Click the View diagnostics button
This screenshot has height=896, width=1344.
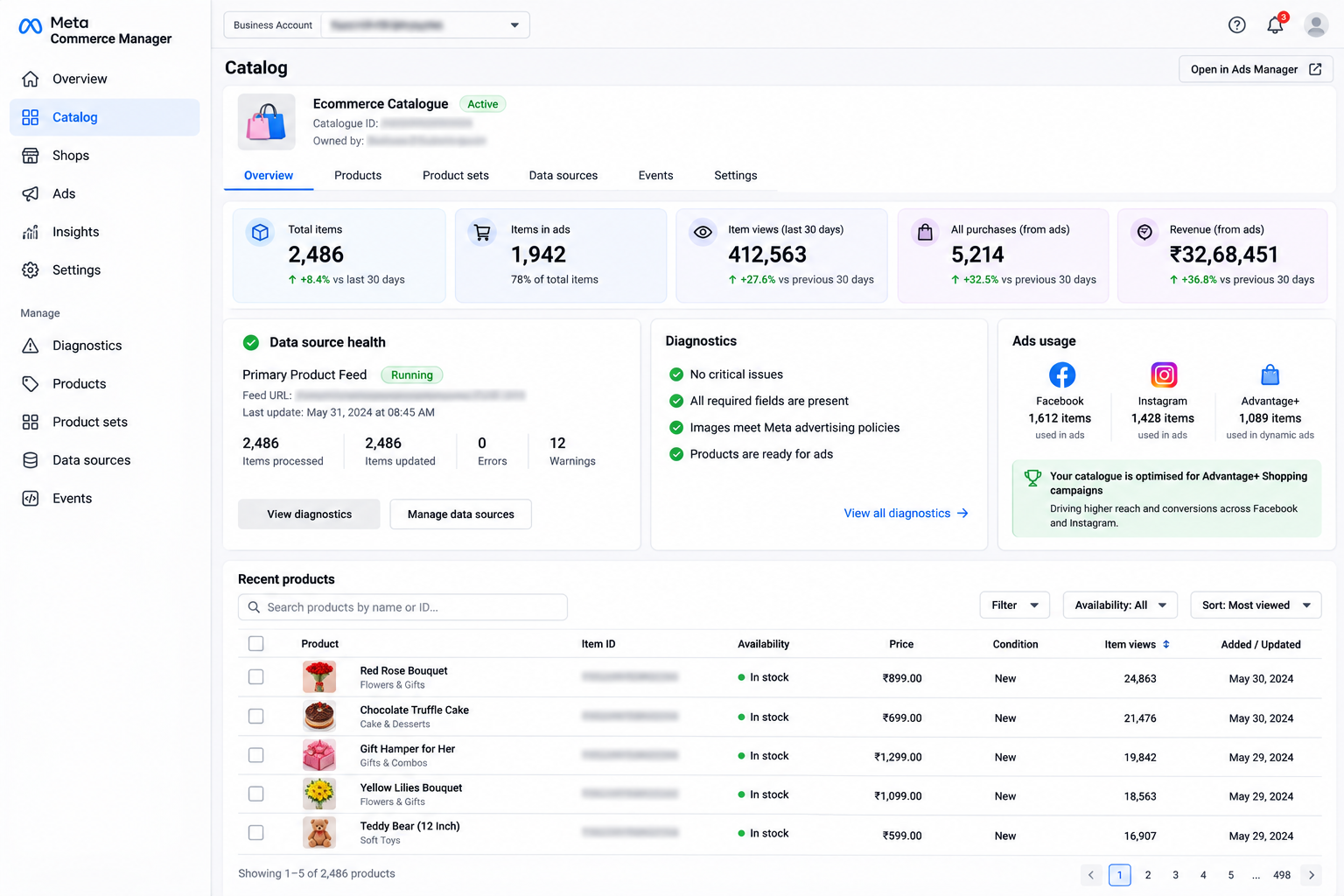pos(309,514)
